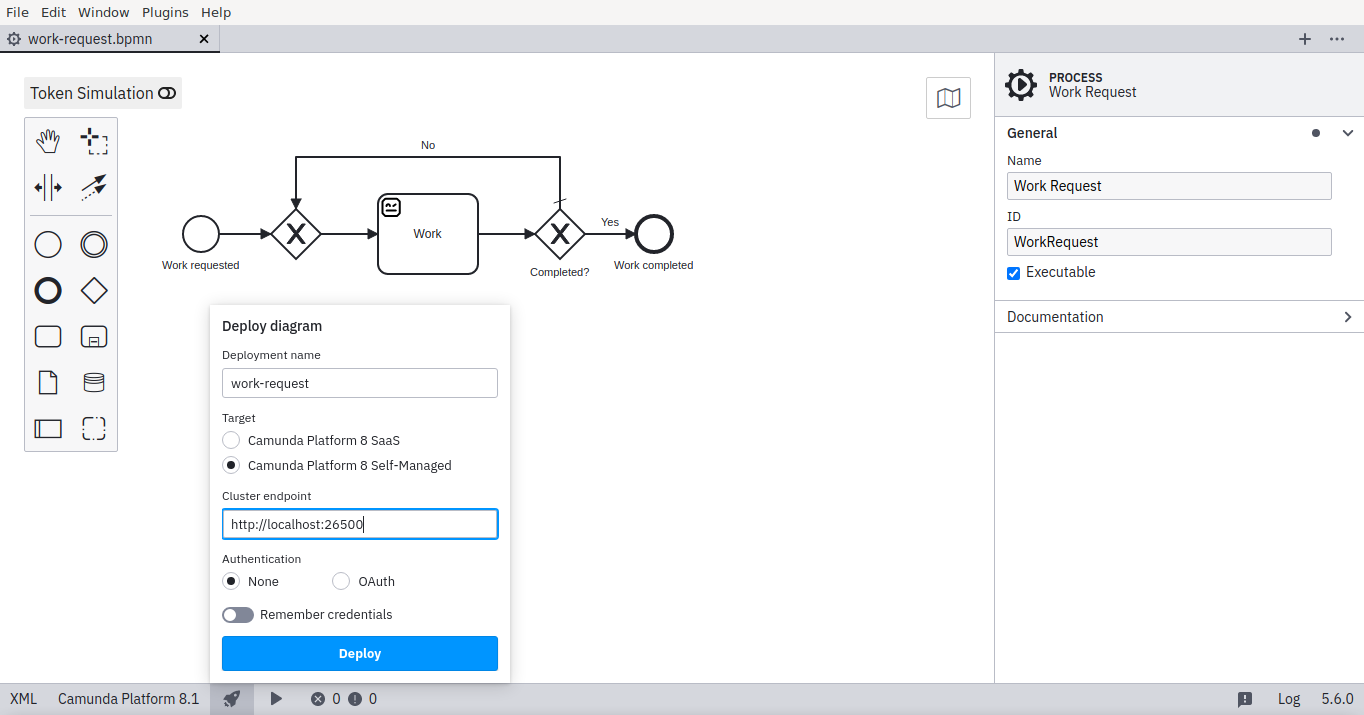The image size is (1364, 715).
Task: Open the XML view
Action: coord(23,699)
